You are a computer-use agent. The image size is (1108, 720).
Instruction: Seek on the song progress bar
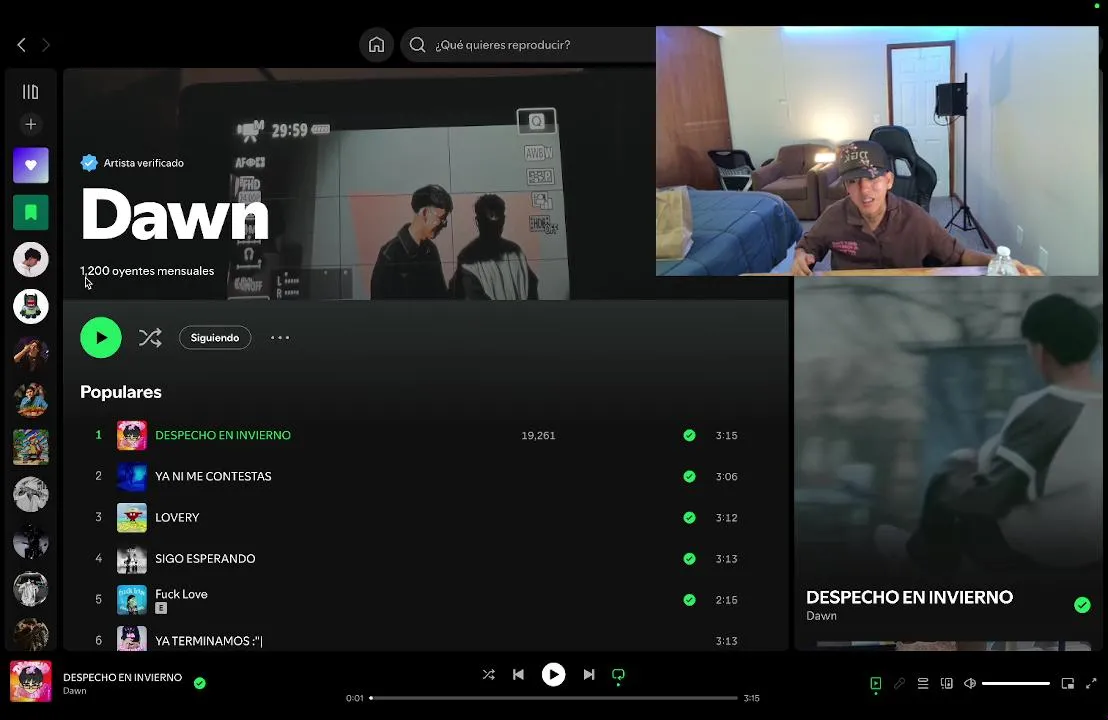(553, 698)
